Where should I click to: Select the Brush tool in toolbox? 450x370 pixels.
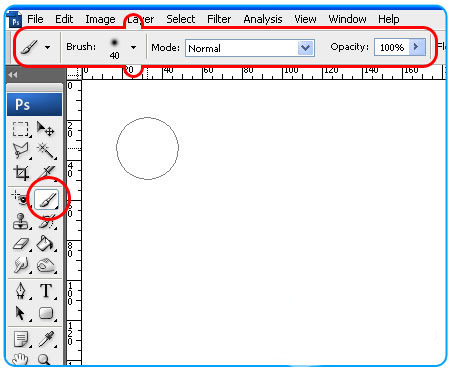coord(47,199)
